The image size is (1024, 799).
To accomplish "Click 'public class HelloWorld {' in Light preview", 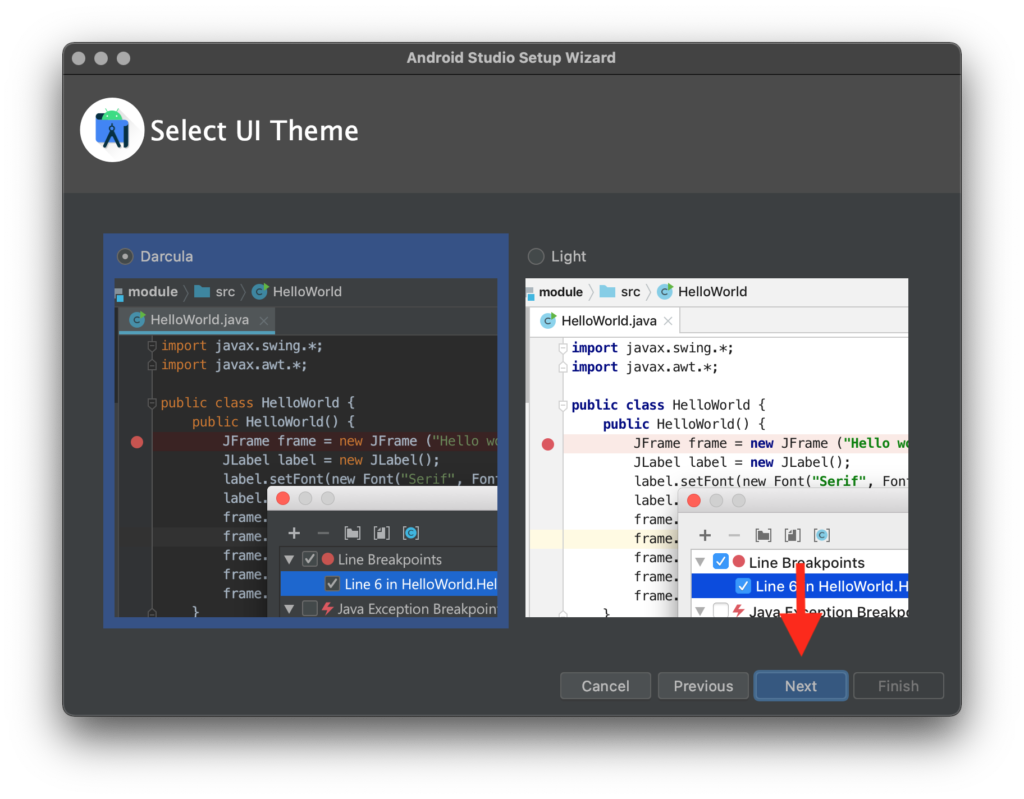I will pyautogui.click(x=668, y=405).
